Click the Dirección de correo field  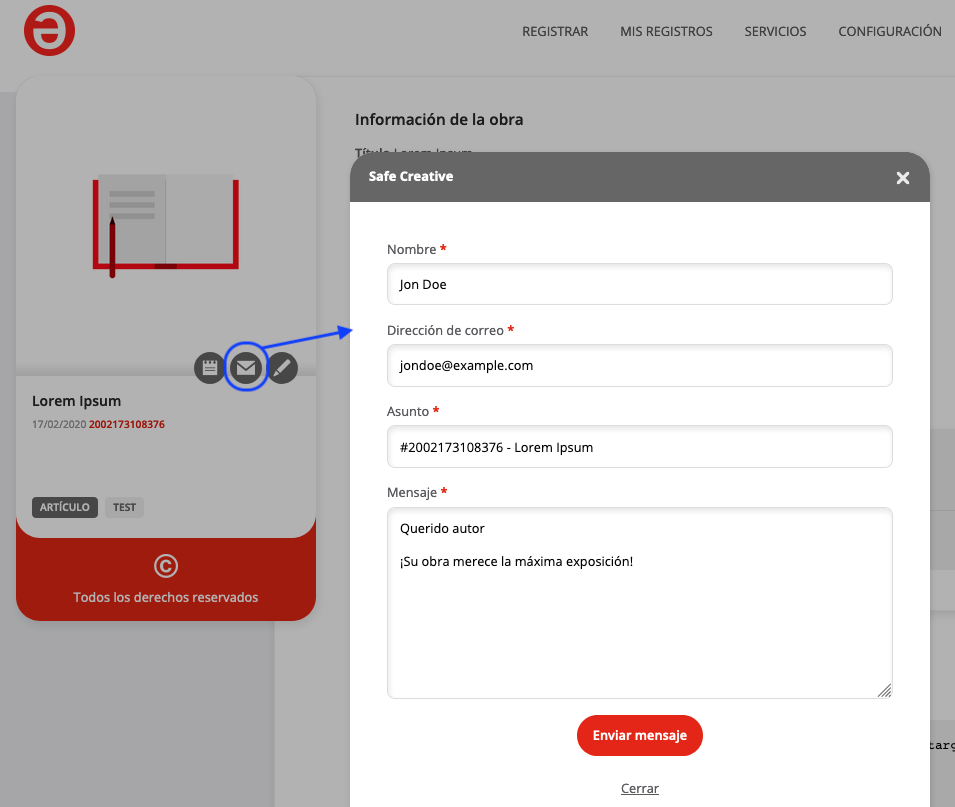pyautogui.click(x=639, y=366)
